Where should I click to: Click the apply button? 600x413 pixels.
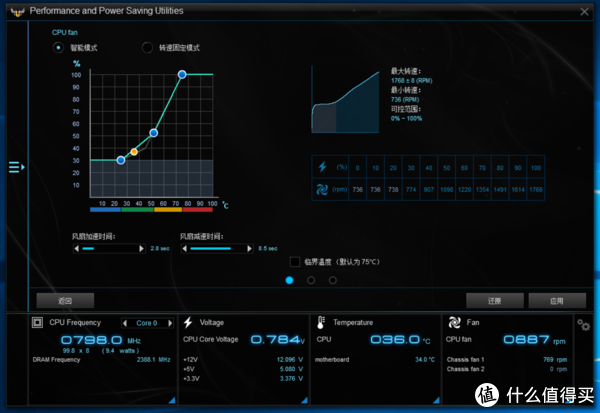point(557,300)
